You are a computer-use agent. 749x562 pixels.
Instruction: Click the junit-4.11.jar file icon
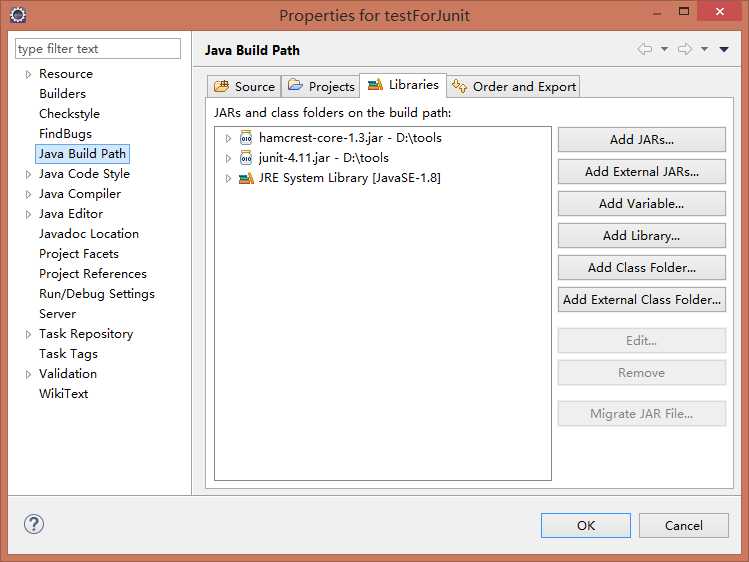click(x=246, y=158)
